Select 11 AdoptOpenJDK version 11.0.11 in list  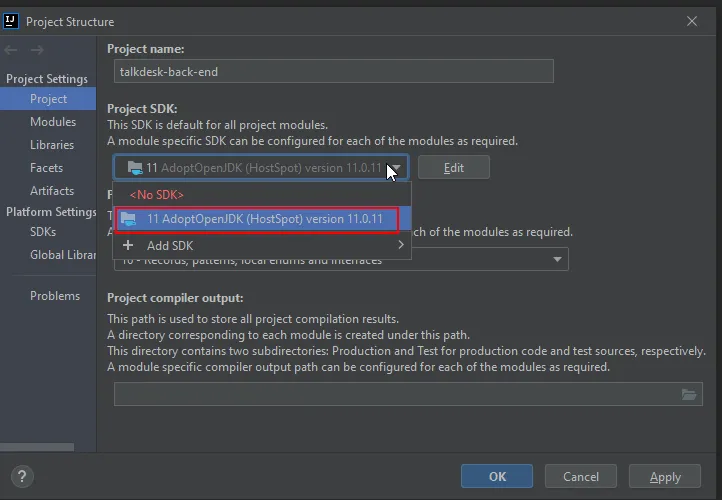click(262, 219)
